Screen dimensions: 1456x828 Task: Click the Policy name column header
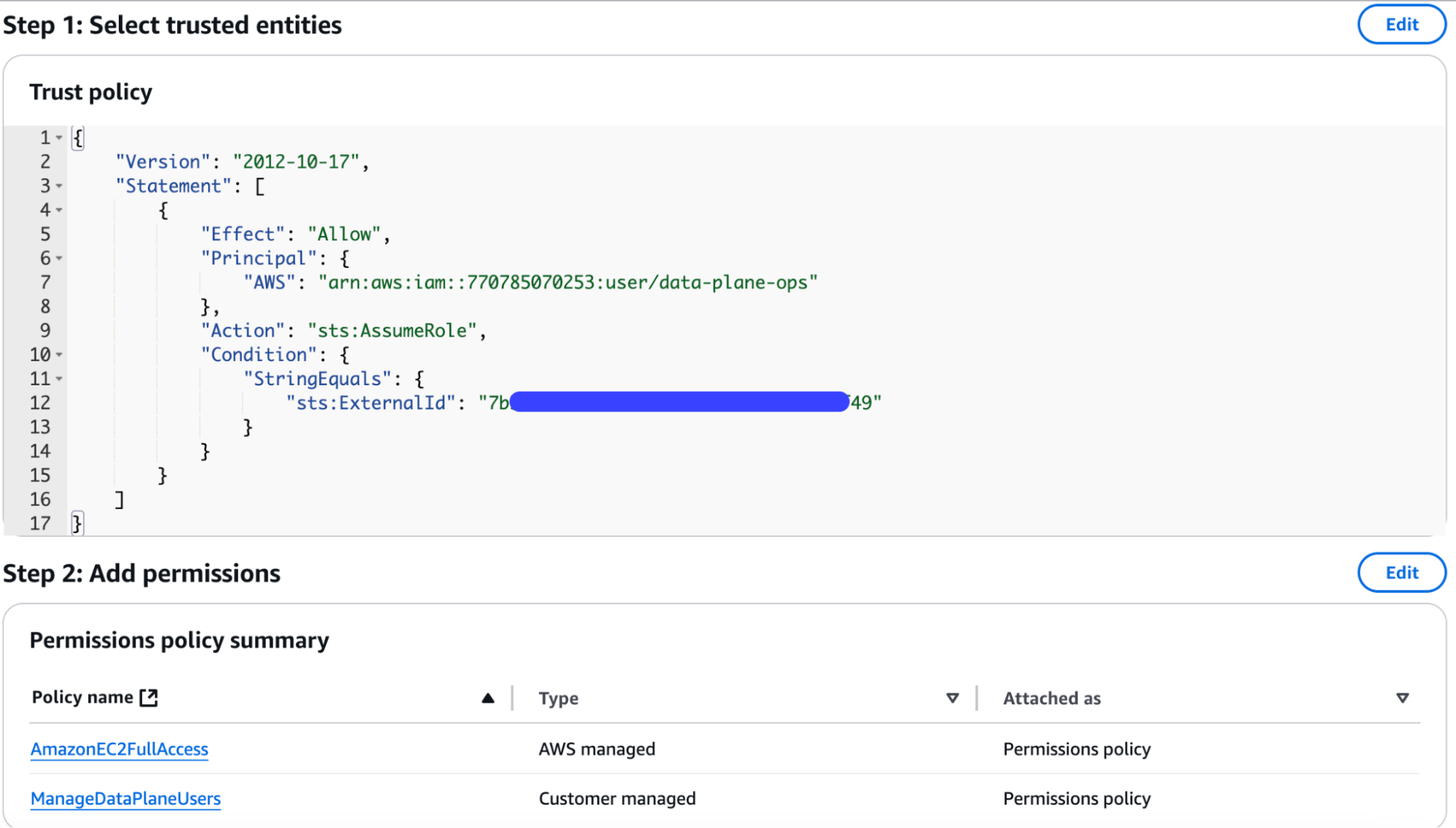(x=84, y=697)
